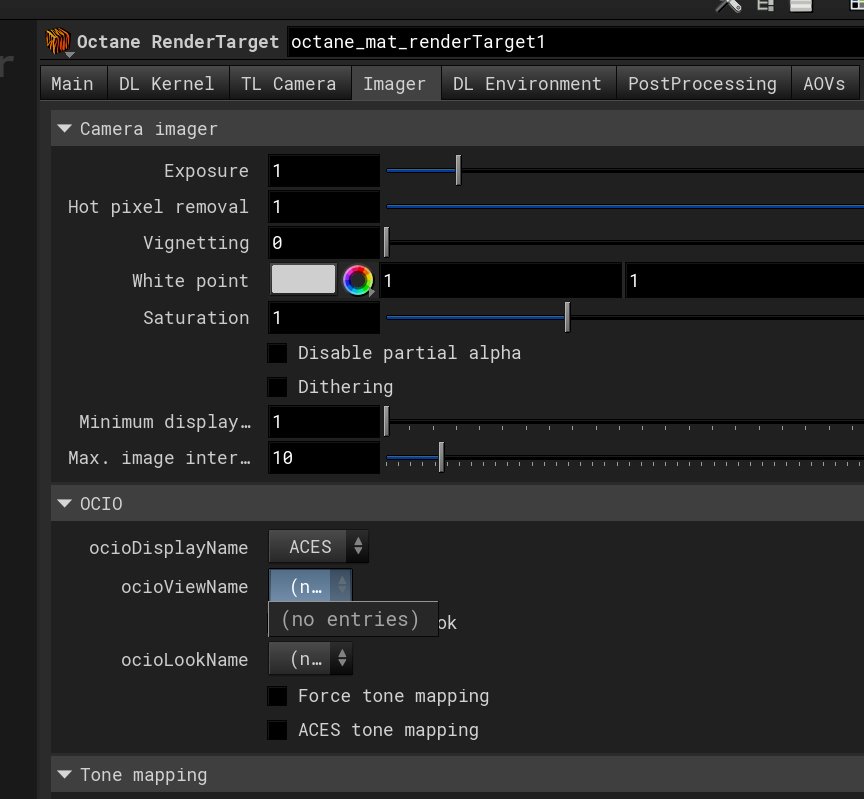The image size is (864, 799).
Task: Tick the ACES tone mapping checkbox
Action: tap(278, 730)
